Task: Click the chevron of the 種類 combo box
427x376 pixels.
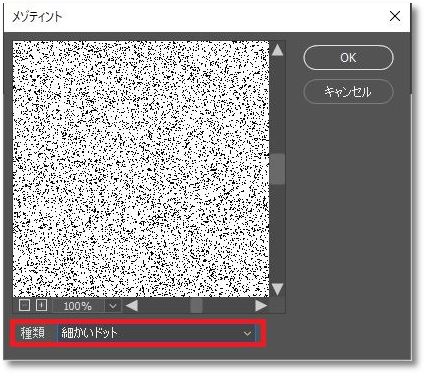Action: pos(247,333)
